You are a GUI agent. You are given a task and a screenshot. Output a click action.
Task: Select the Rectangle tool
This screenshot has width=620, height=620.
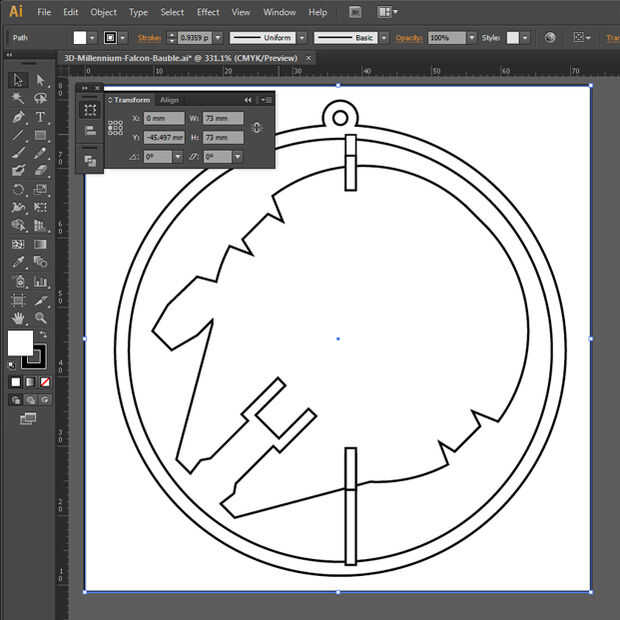coord(40,135)
